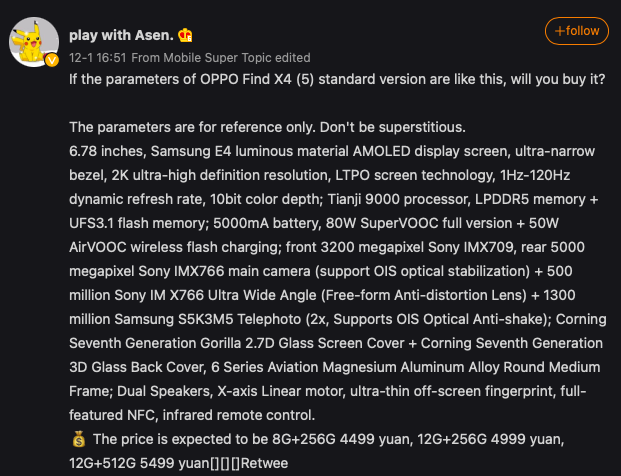Click the "edited" label after the source
The image size is (621, 476).
290,58
